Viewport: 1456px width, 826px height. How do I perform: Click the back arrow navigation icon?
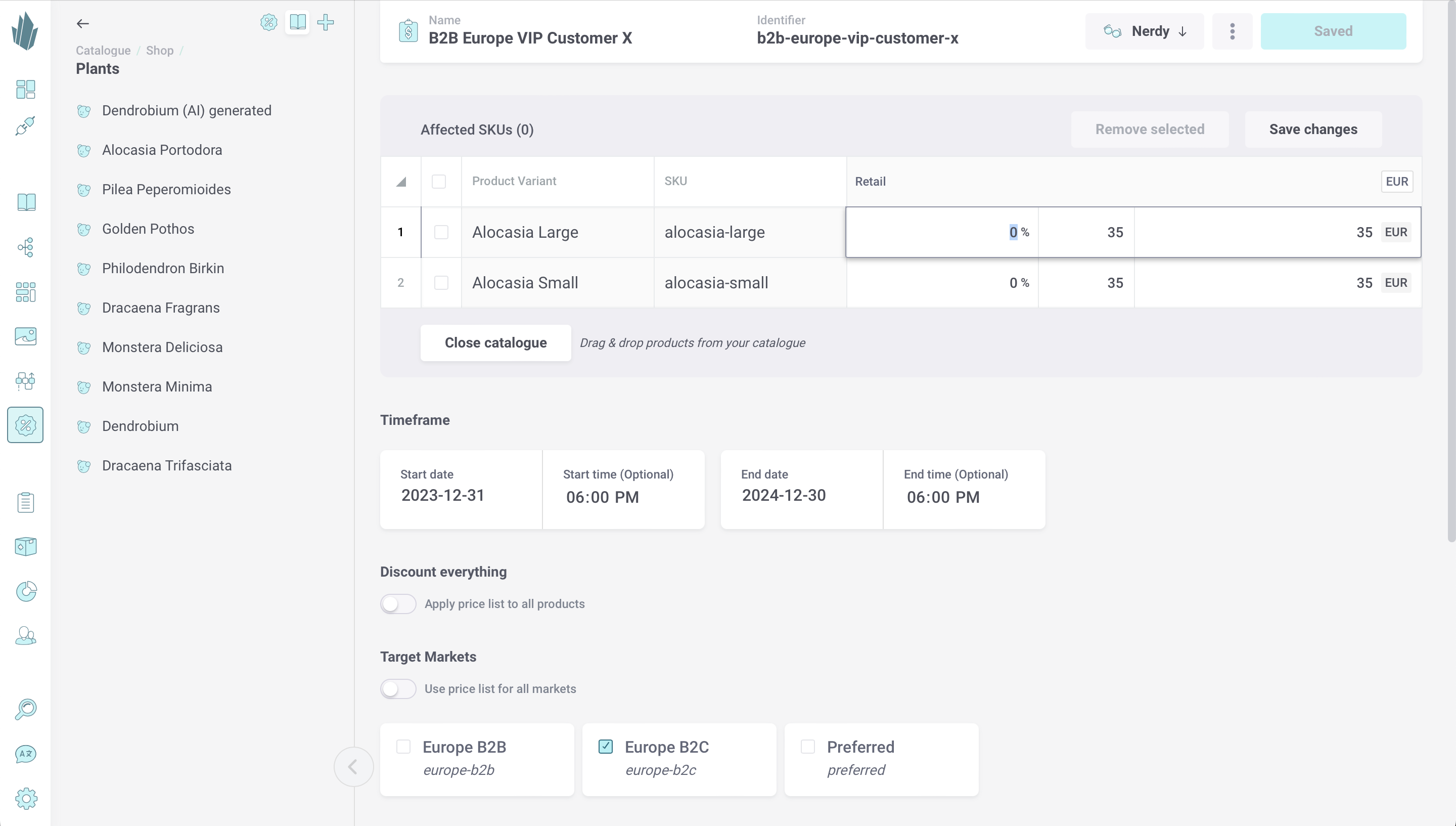(x=83, y=23)
